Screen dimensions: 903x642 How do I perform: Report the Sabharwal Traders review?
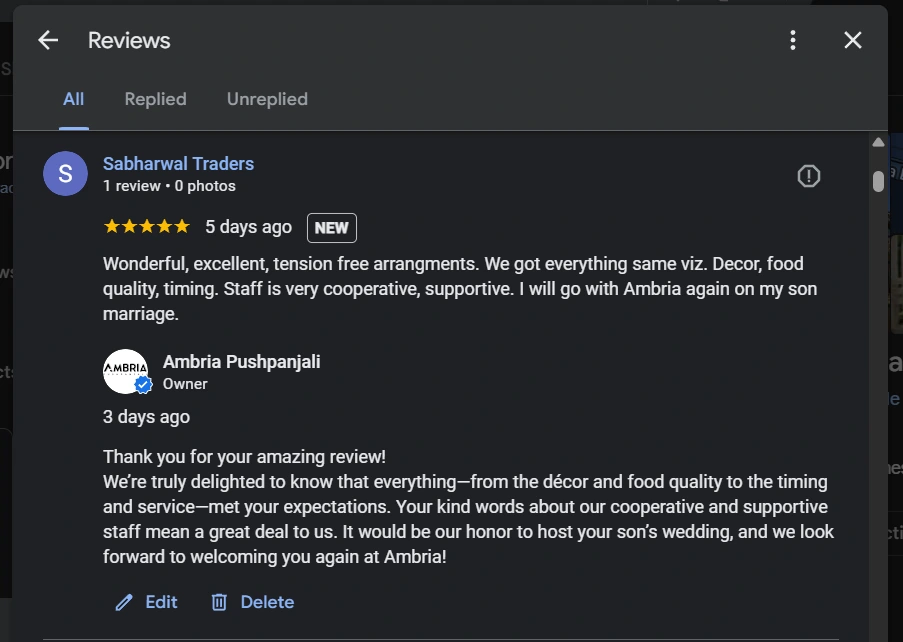[808, 176]
